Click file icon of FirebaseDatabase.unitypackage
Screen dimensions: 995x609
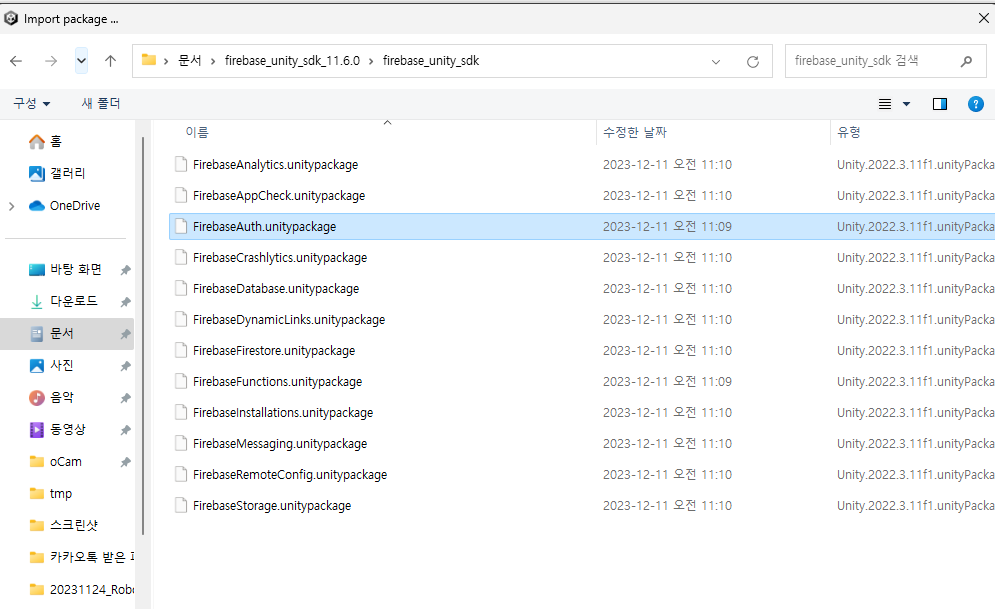[181, 289]
